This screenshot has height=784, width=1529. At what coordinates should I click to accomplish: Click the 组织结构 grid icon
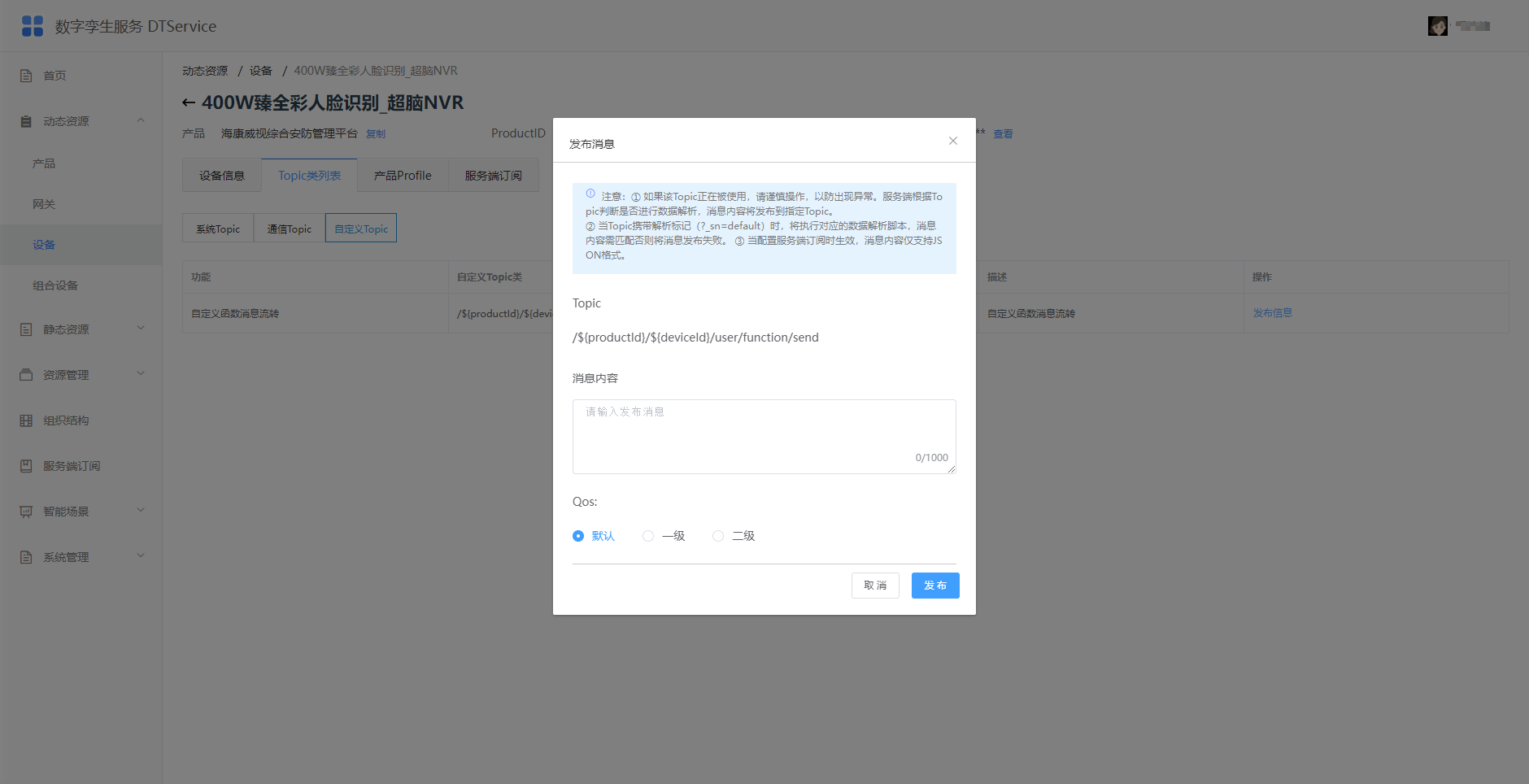[x=26, y=420]
